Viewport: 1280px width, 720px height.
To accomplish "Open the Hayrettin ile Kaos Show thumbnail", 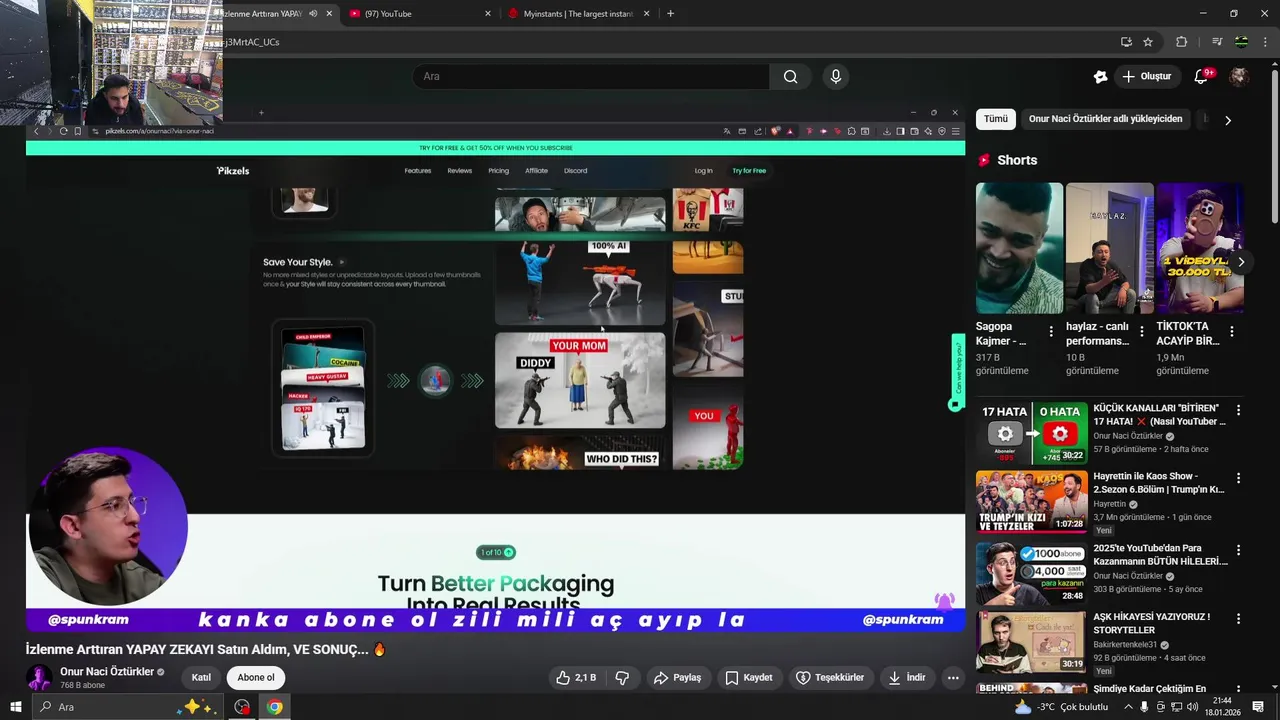I will click(1031, 501).
